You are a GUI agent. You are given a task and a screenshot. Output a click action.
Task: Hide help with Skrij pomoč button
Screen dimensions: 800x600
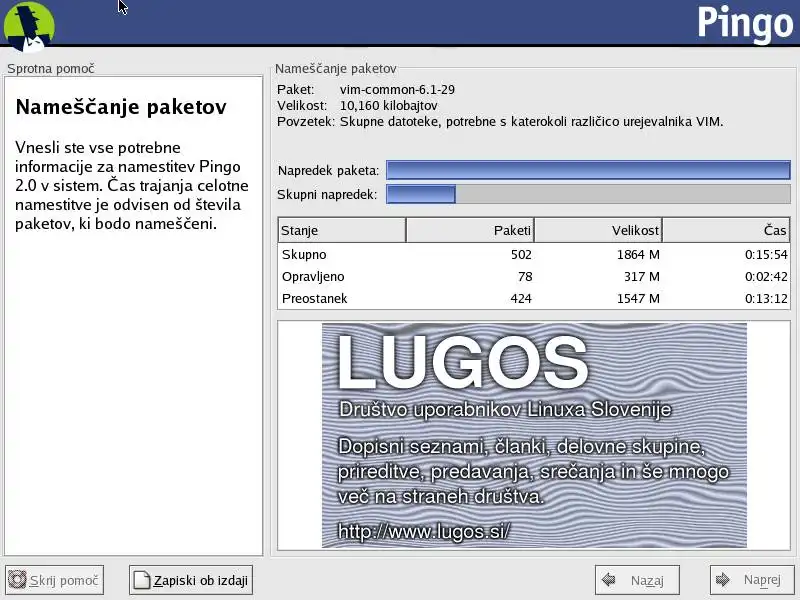55,580
